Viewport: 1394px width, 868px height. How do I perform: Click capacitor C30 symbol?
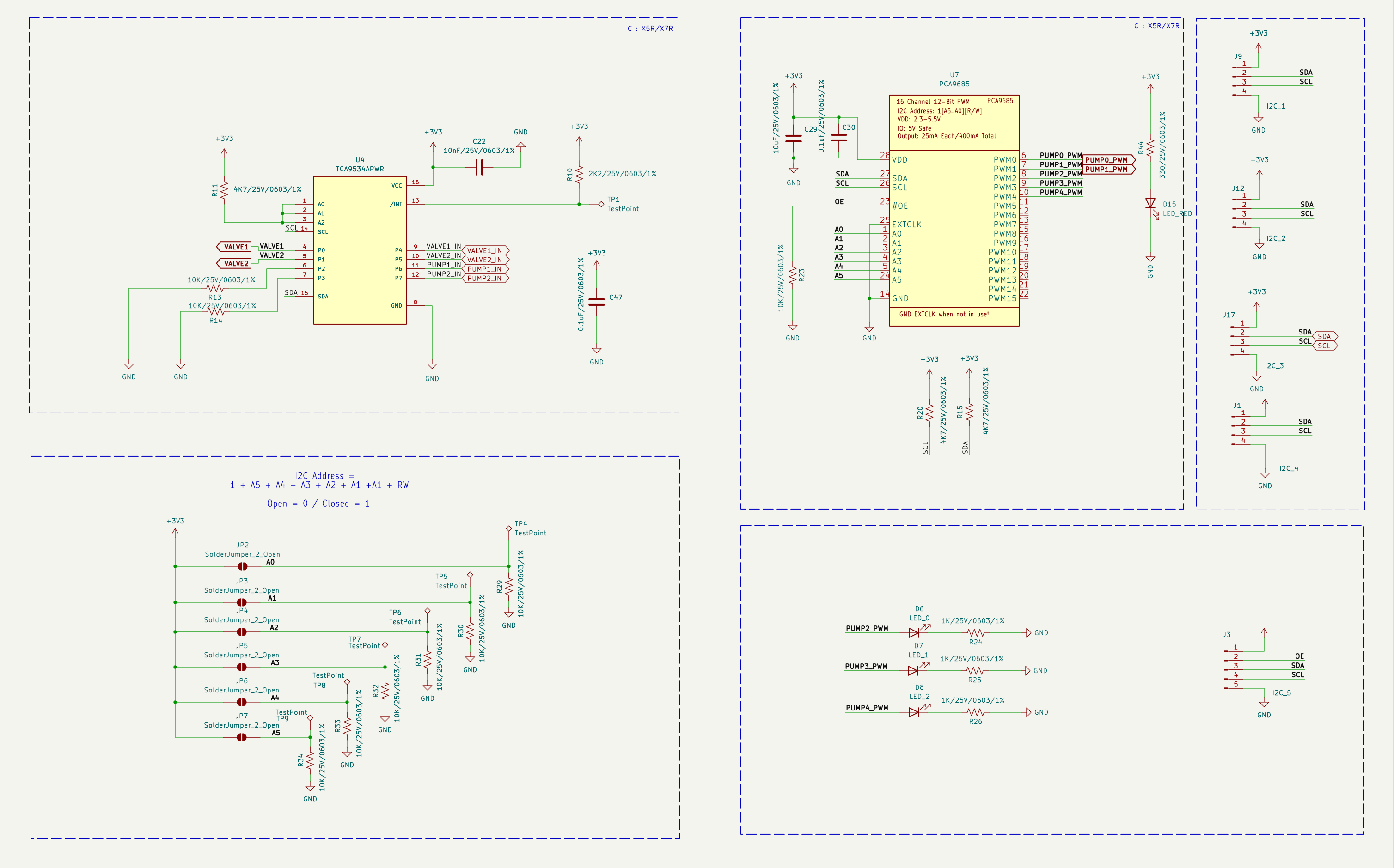click(x=838, y=138)
